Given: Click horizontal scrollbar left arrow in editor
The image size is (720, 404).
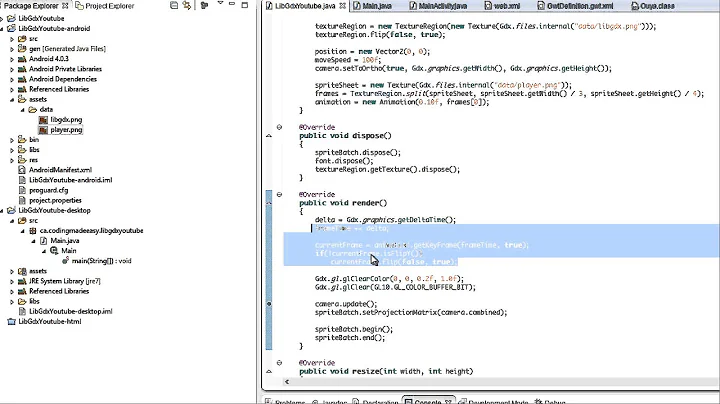Looking at the screenshot, I should click(x=287, y=382).
